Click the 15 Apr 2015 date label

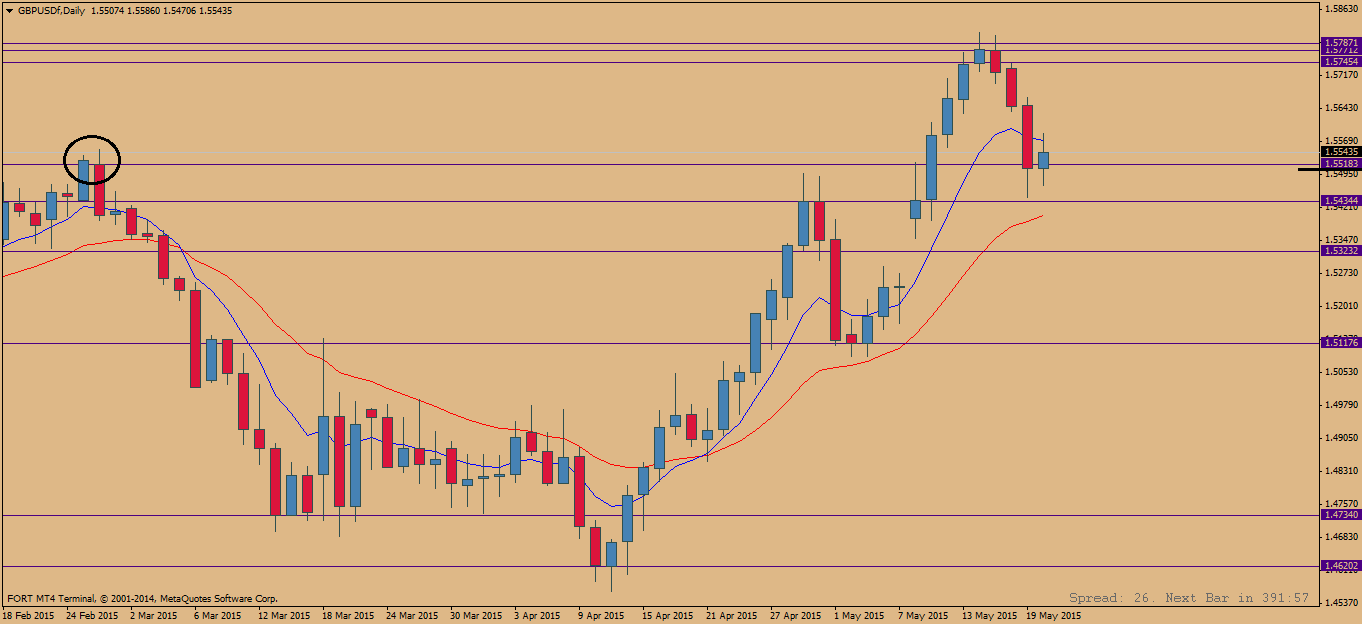pyautogui.click(x=668, y=616)
